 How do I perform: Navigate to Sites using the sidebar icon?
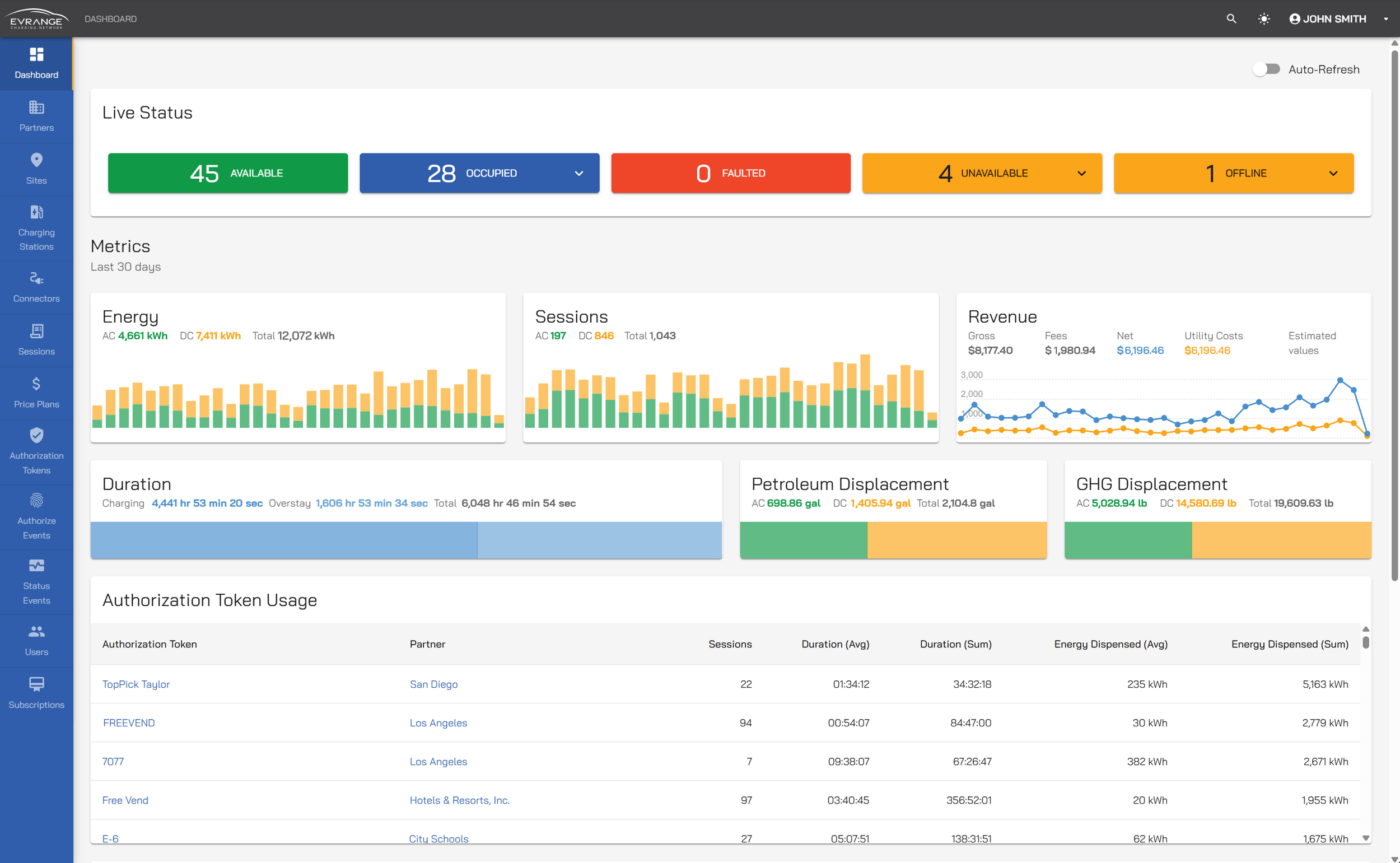point(36,169)
